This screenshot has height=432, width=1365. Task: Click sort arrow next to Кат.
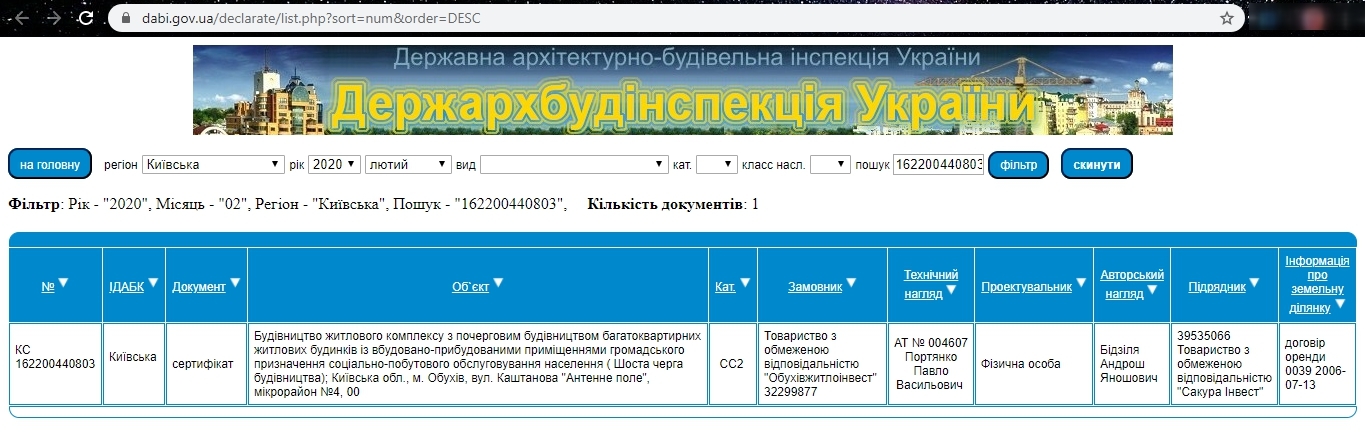point(745,283)
